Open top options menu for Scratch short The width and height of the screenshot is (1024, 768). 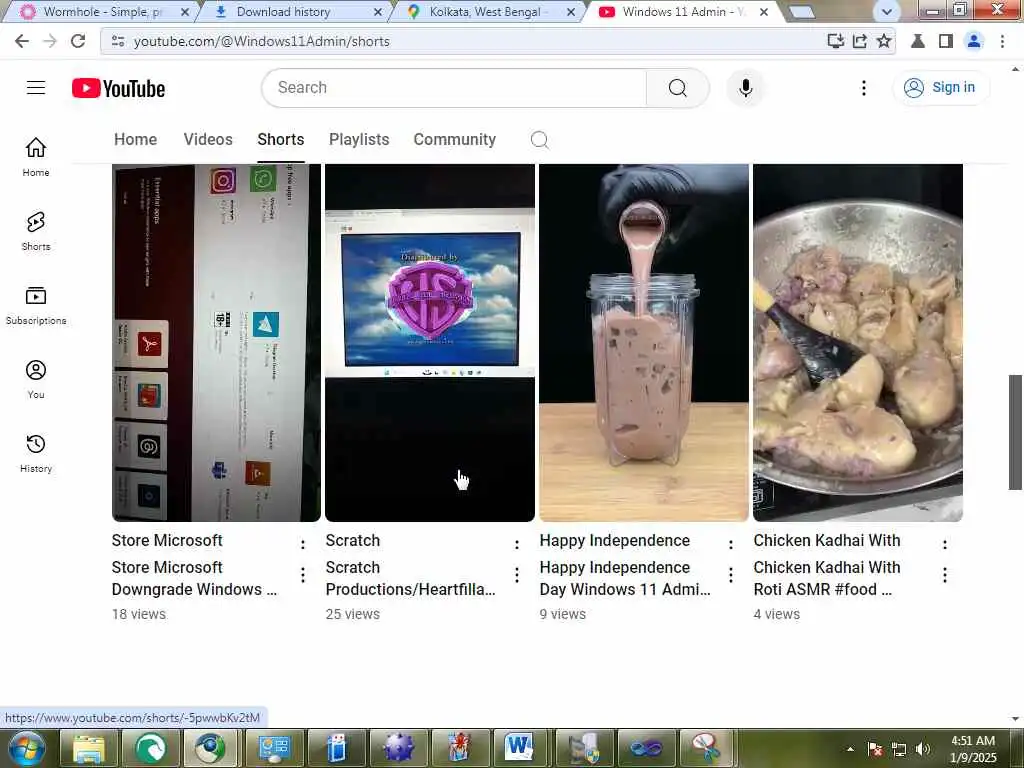(x=517, y=544)
